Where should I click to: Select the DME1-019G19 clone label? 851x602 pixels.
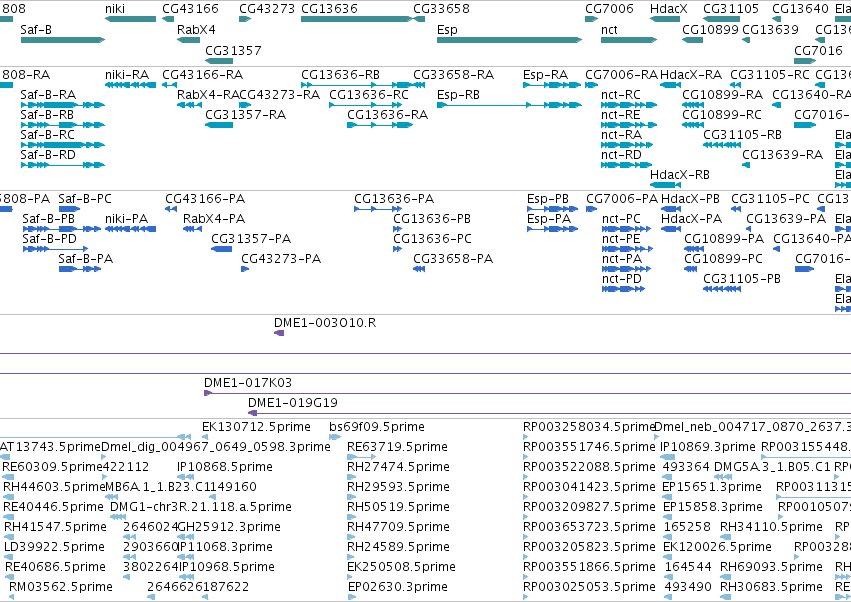tap(293, 403)
